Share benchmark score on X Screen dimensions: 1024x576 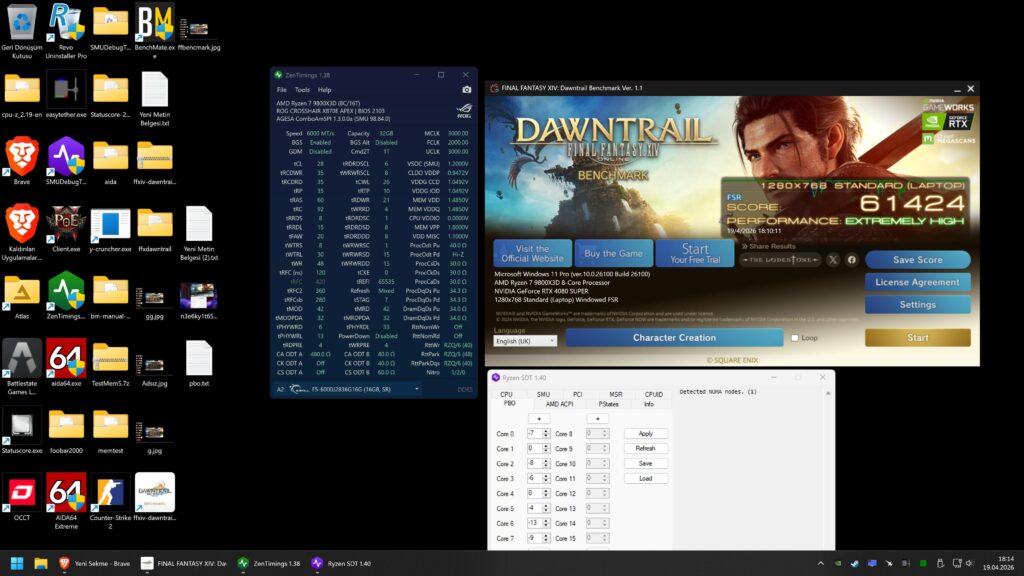(832, 260)
